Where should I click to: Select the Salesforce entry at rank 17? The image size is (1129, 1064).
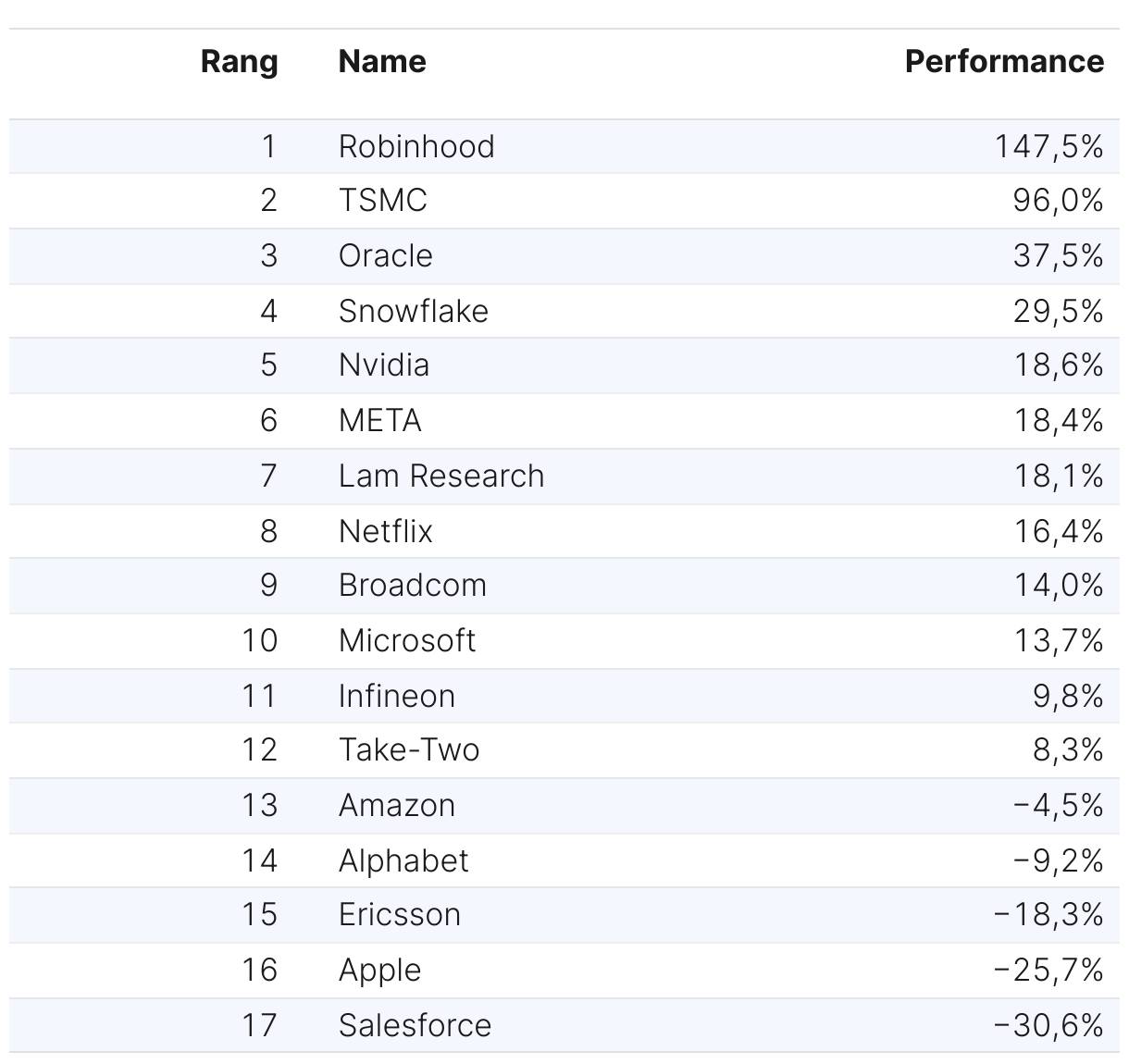pos(415,1025)
